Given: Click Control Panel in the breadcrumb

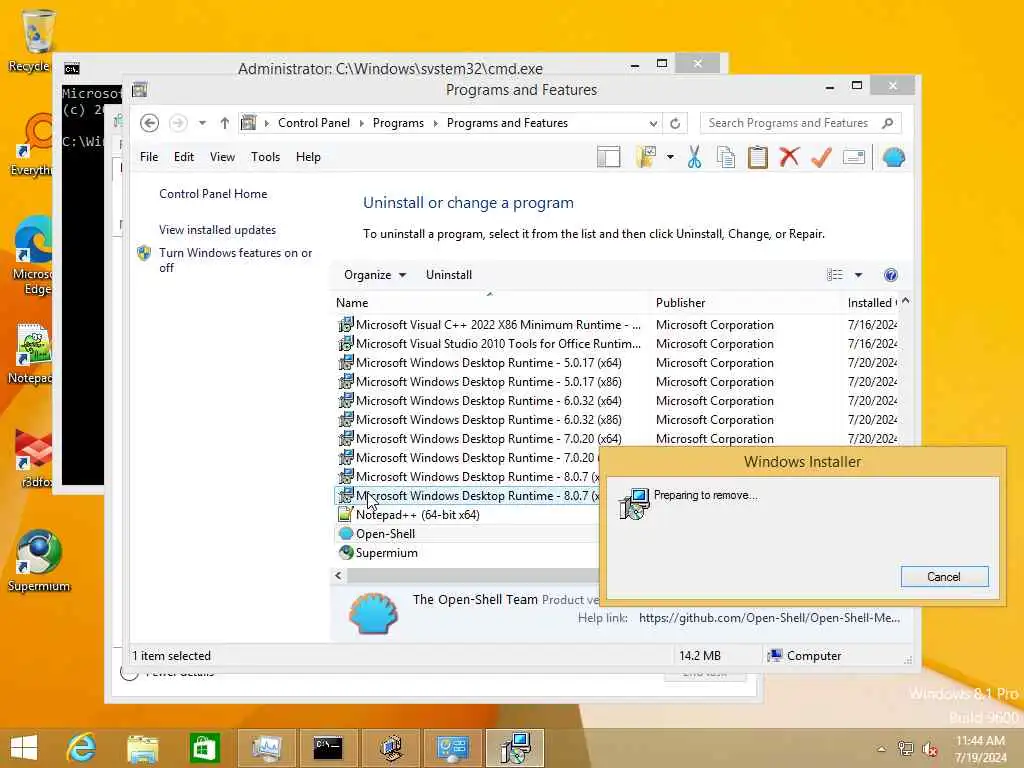Looking at the screenshot, I should point(314,123).
